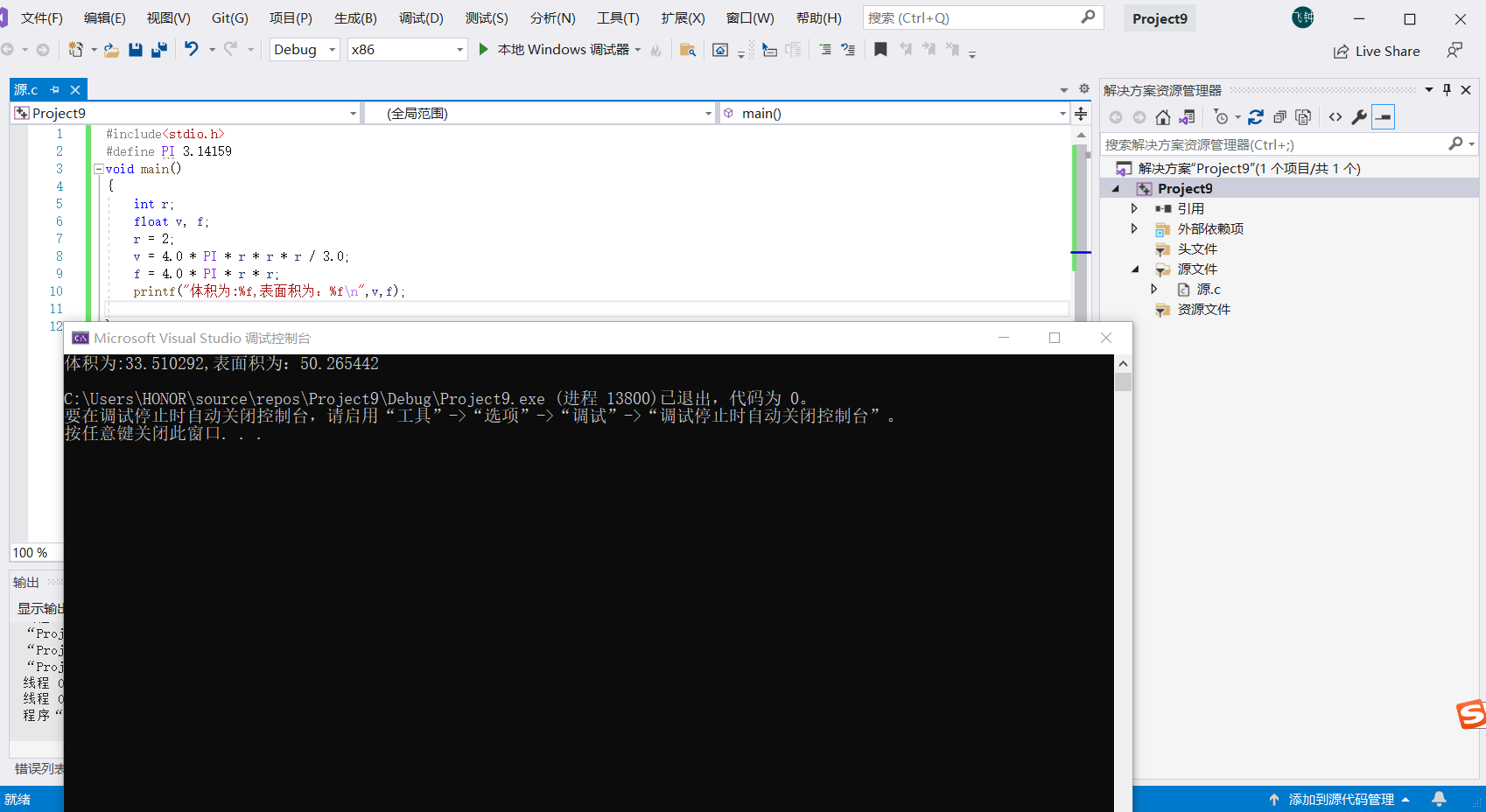Open the 文件(F) menu
The image size is (1486, 812).
click(42, 18)
